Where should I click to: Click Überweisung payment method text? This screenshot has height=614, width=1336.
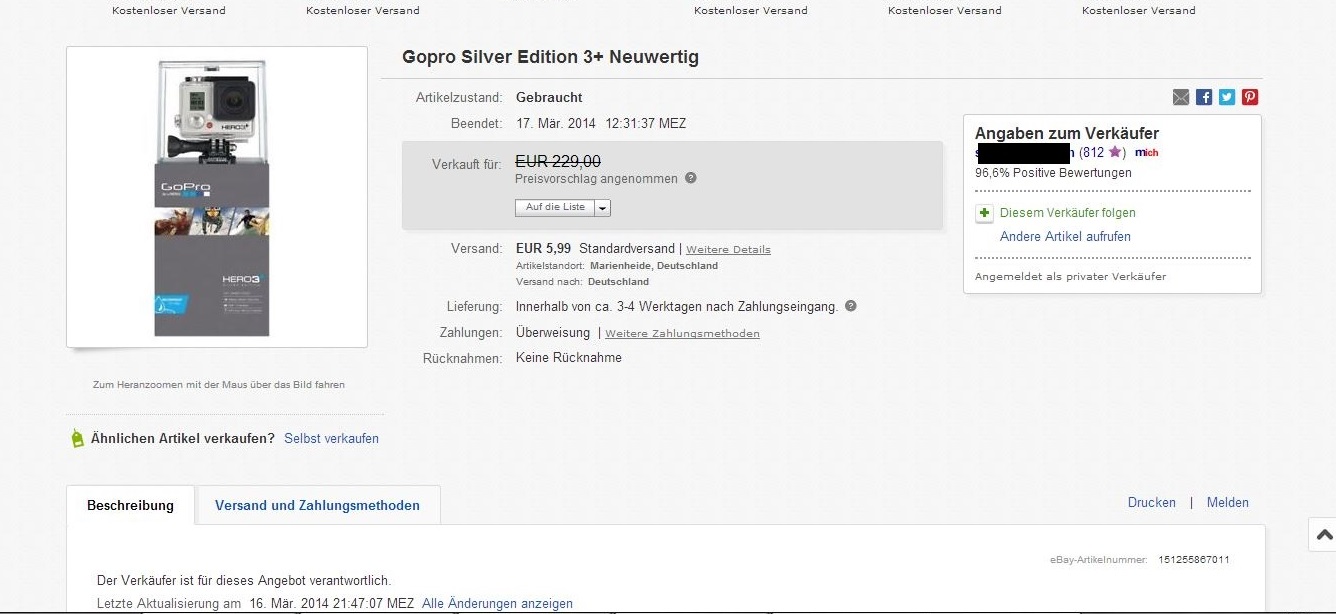point(553,333)
